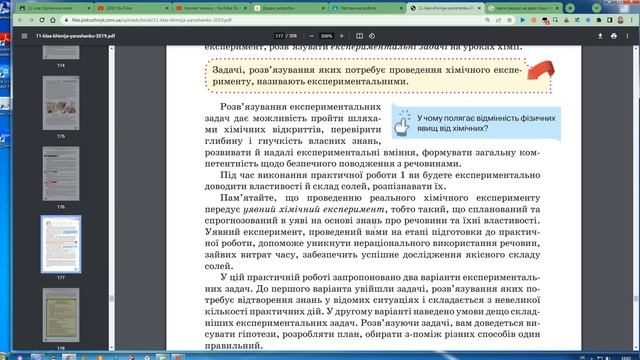The height and width of the screenshot is (360, 640).
Task: Reload the current page
Action: [x=42, y=20]
